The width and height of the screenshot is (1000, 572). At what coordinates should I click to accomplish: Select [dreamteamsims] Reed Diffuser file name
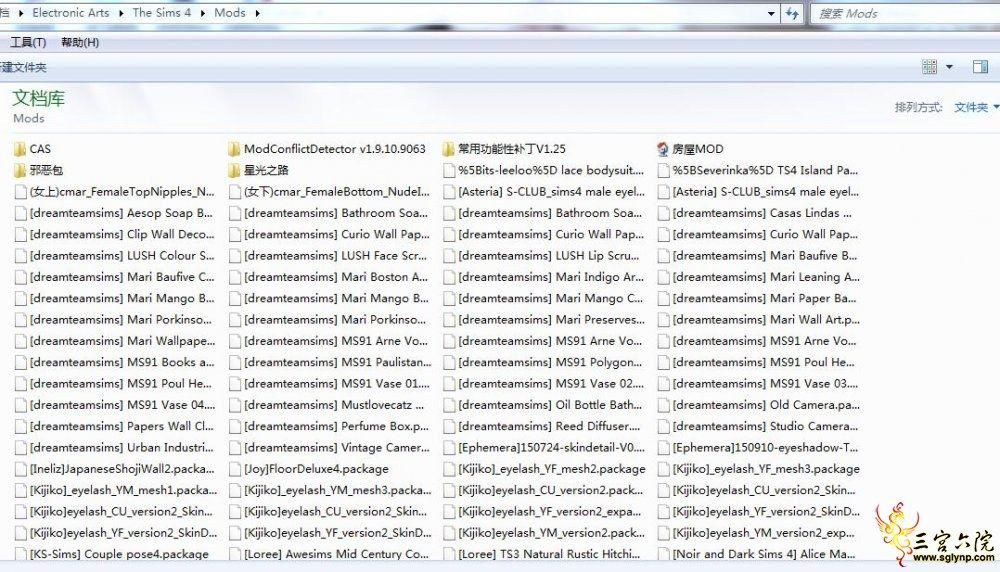[x=548, y=426]
